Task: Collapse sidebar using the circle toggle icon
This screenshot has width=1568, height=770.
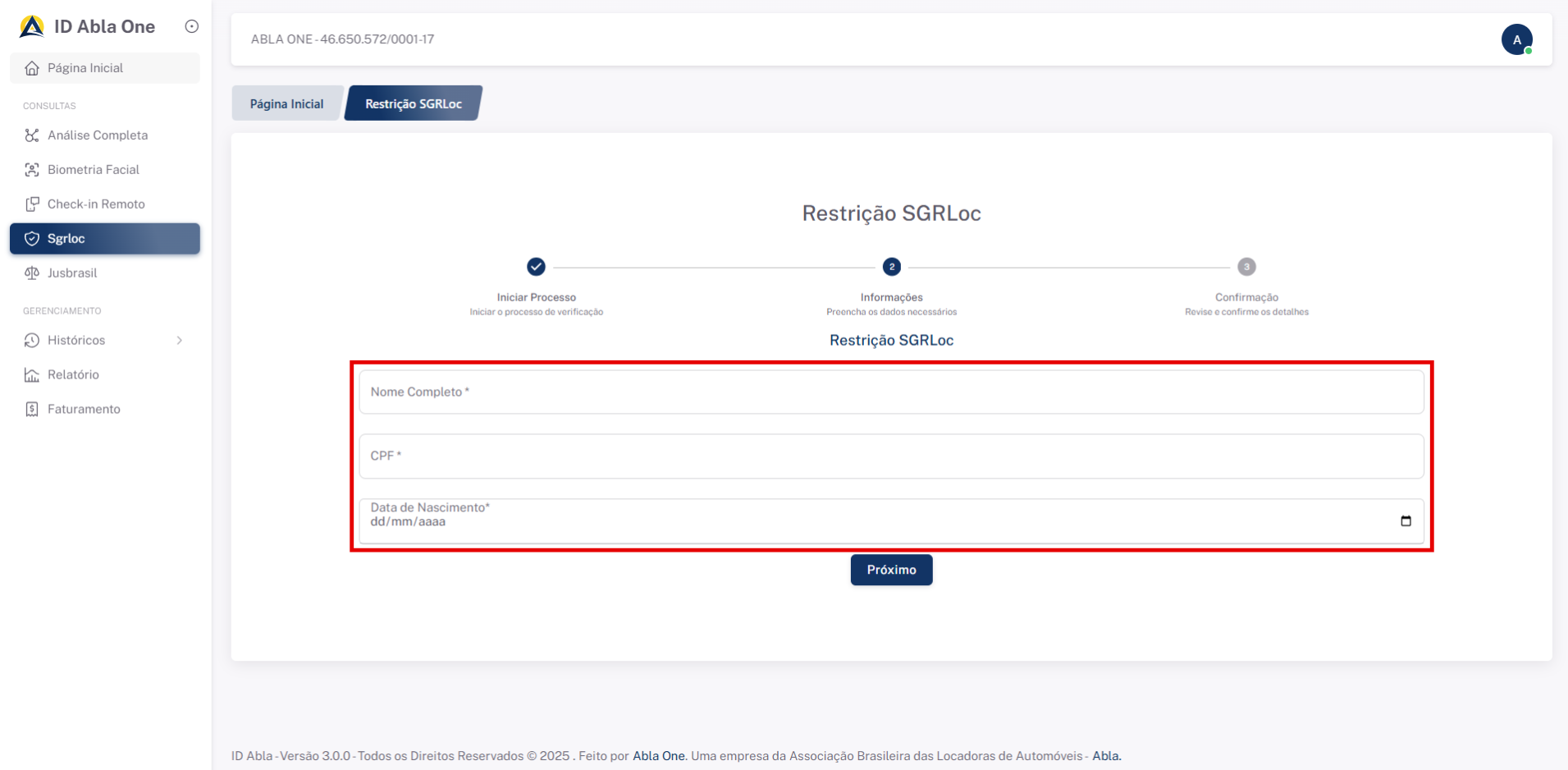Action: [192, 26]
